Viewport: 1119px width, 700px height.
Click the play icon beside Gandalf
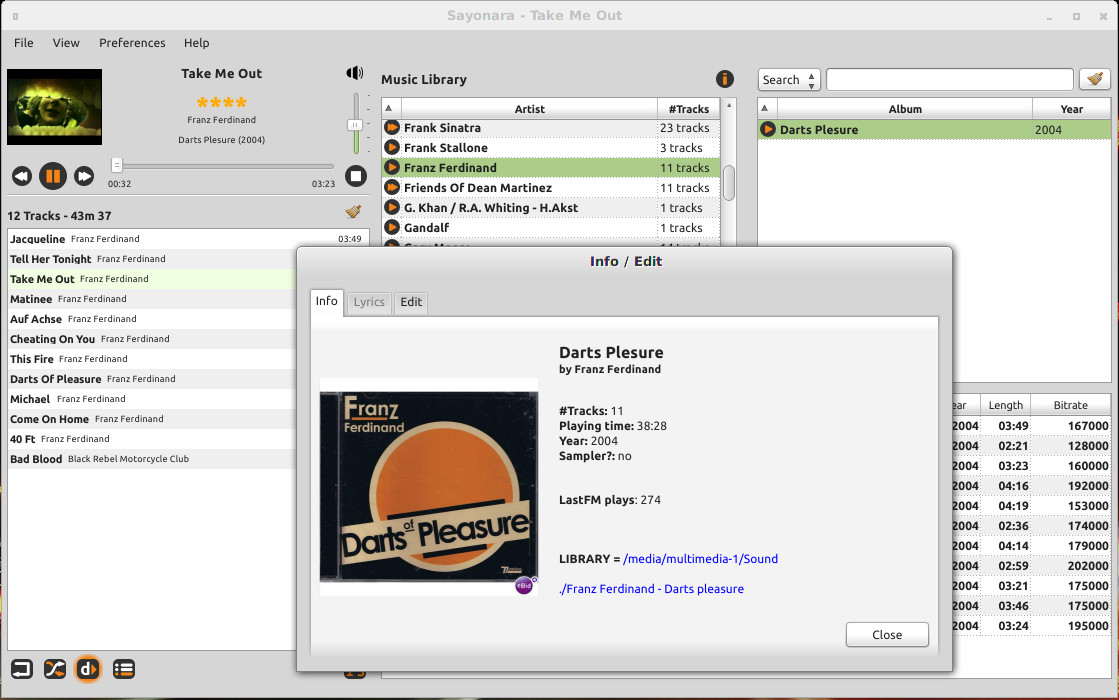(392, 228)
